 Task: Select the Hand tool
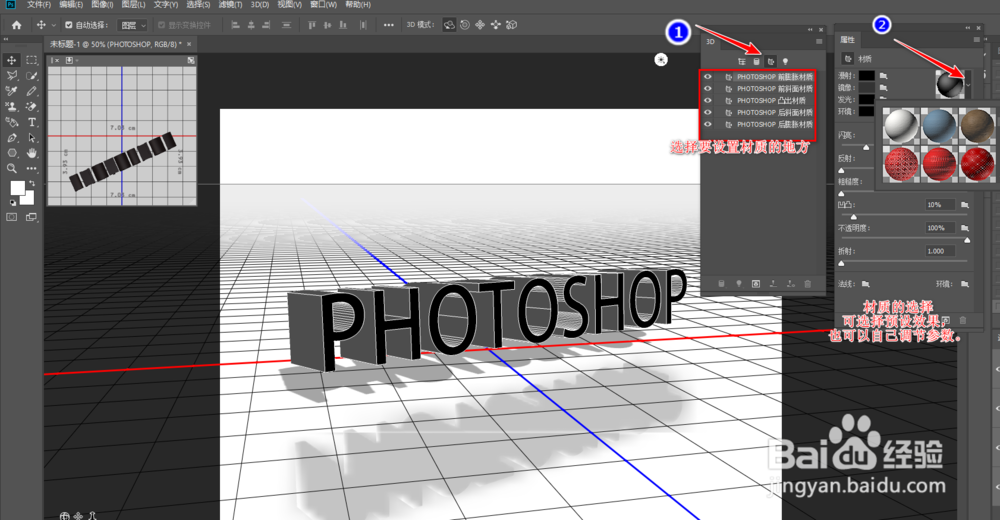pyautogui.click(x=31, y=153)
